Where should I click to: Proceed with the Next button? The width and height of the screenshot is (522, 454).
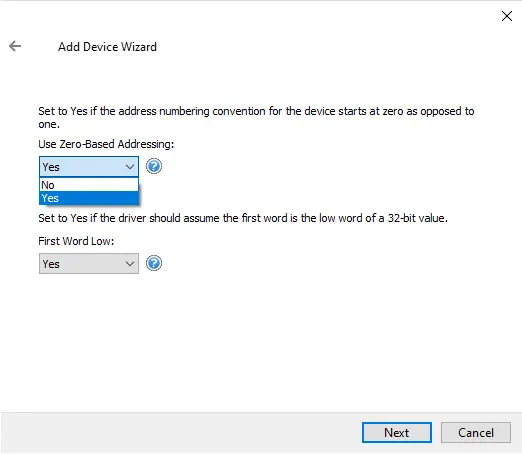point(397,433)
